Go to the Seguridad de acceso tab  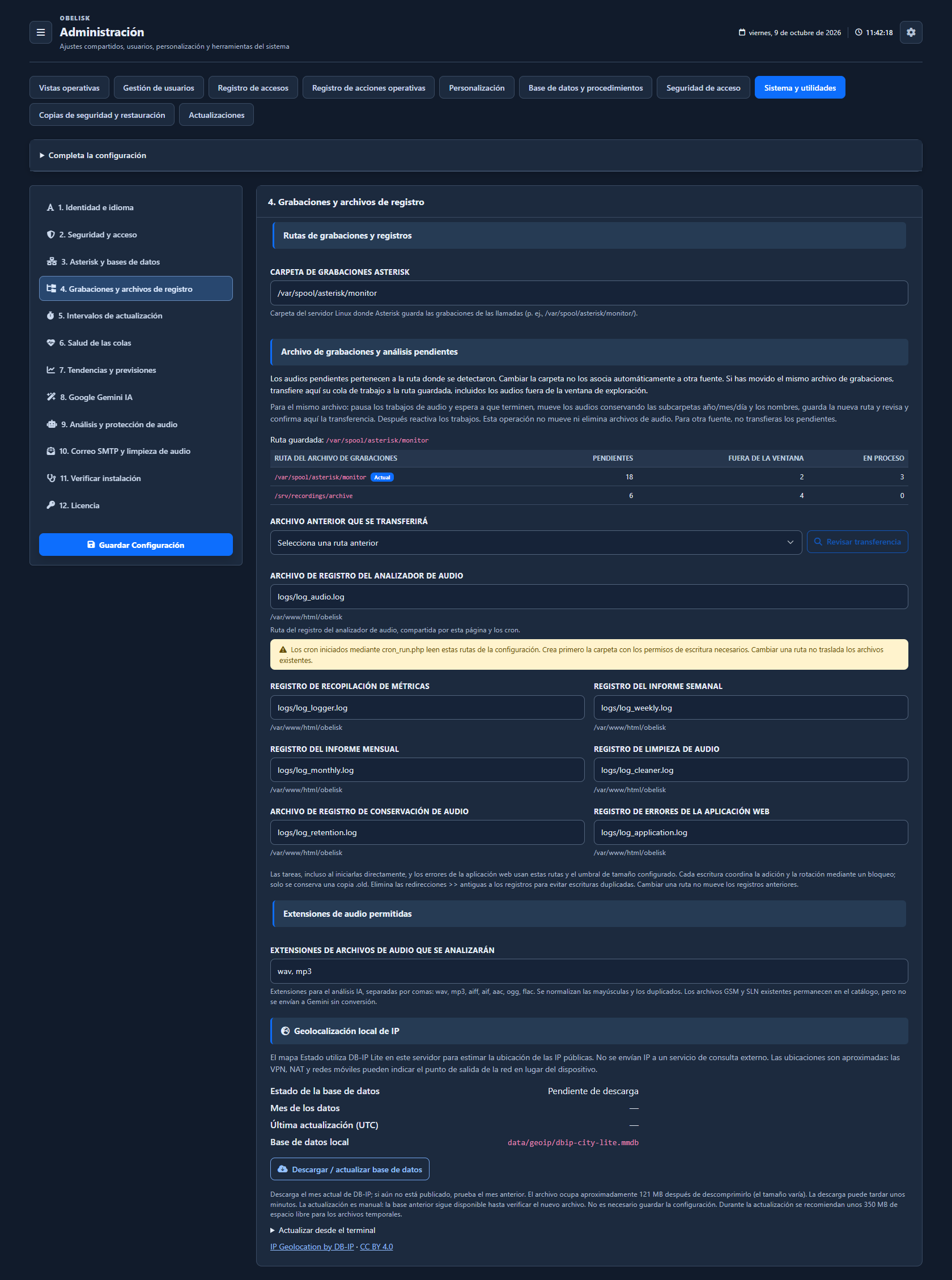[x=703, y=88]
